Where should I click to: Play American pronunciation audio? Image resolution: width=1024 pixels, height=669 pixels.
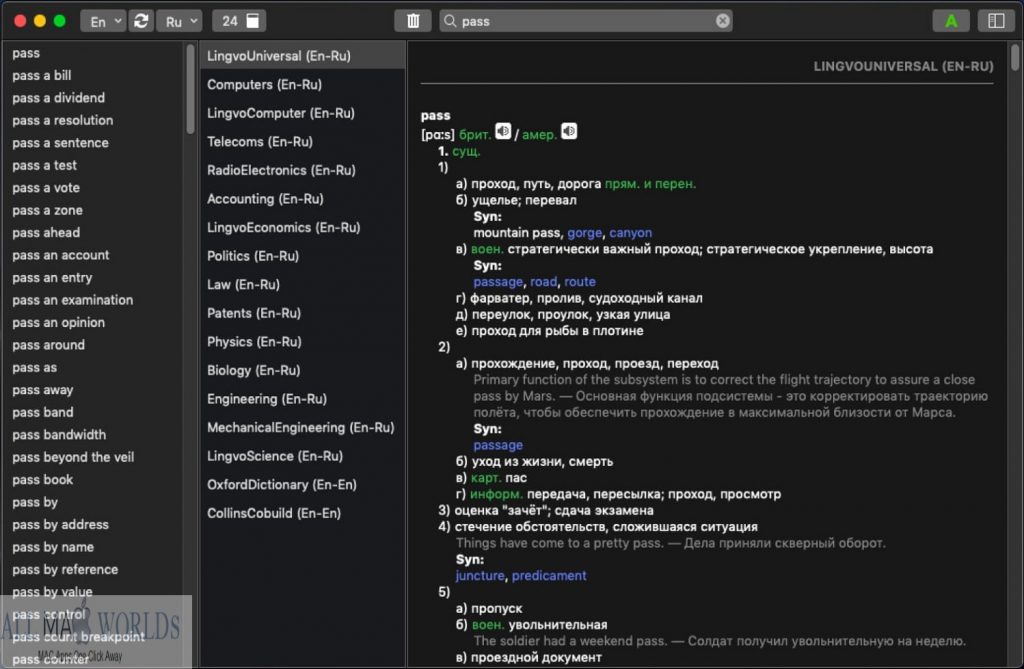(569, 131)
